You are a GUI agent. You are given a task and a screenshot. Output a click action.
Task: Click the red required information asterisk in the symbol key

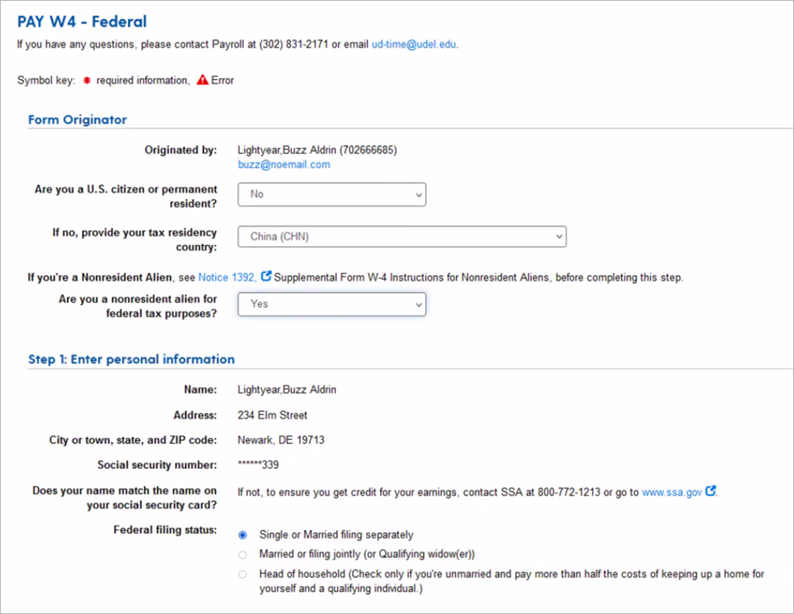click(87, 80)
